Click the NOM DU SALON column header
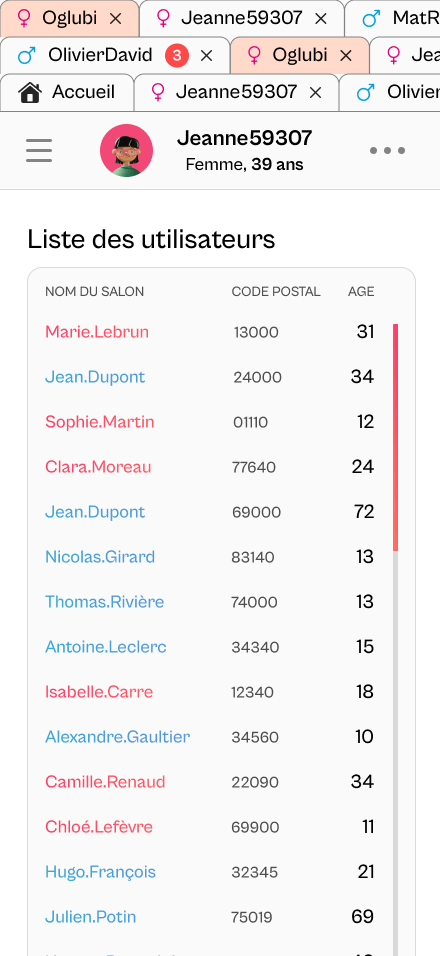The height and width of the screenshot is (956, 440). click(x=94, y=291)
